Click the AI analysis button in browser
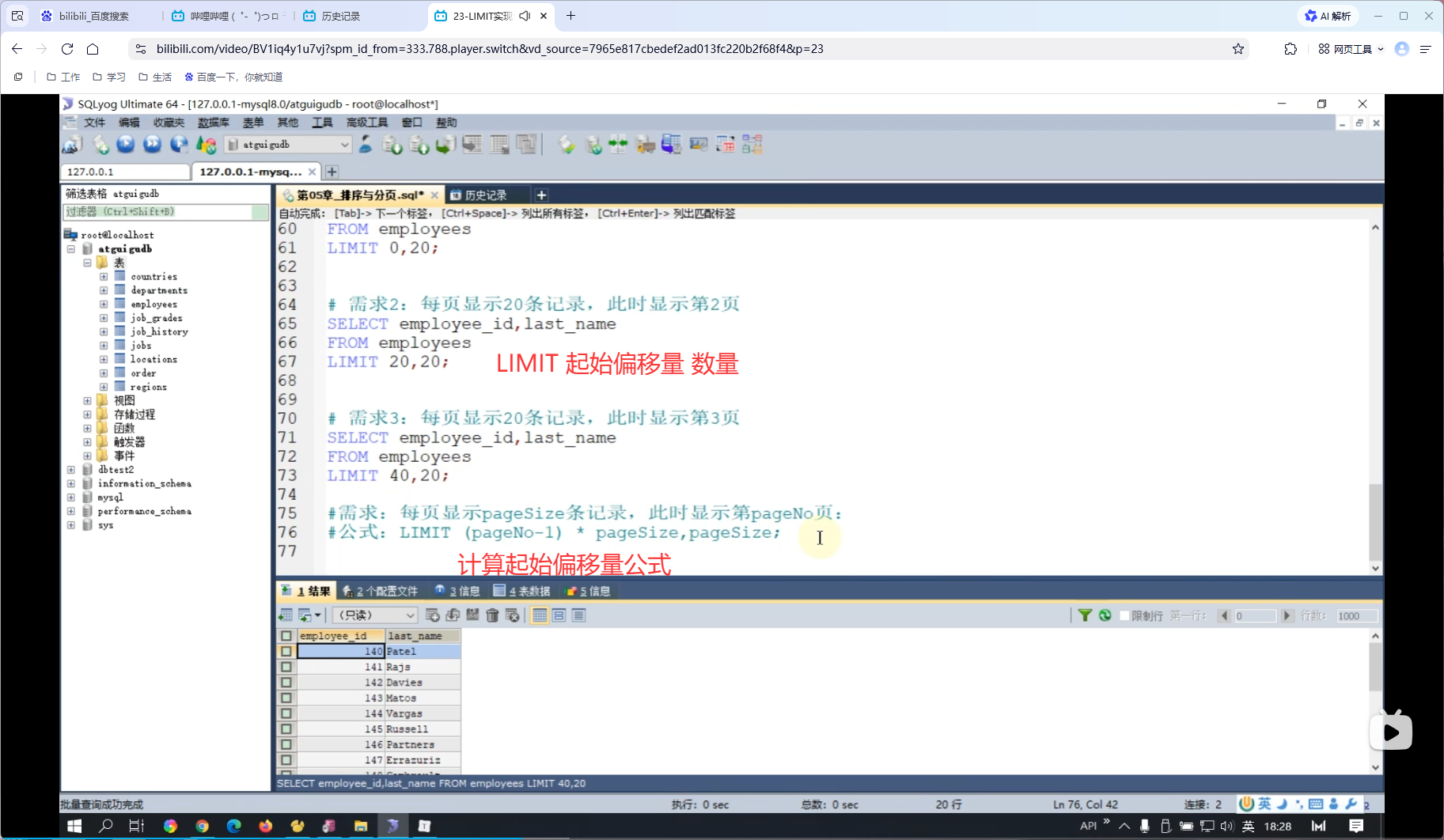Viewport: 1444px width, 840px height. coord(1328,16)
